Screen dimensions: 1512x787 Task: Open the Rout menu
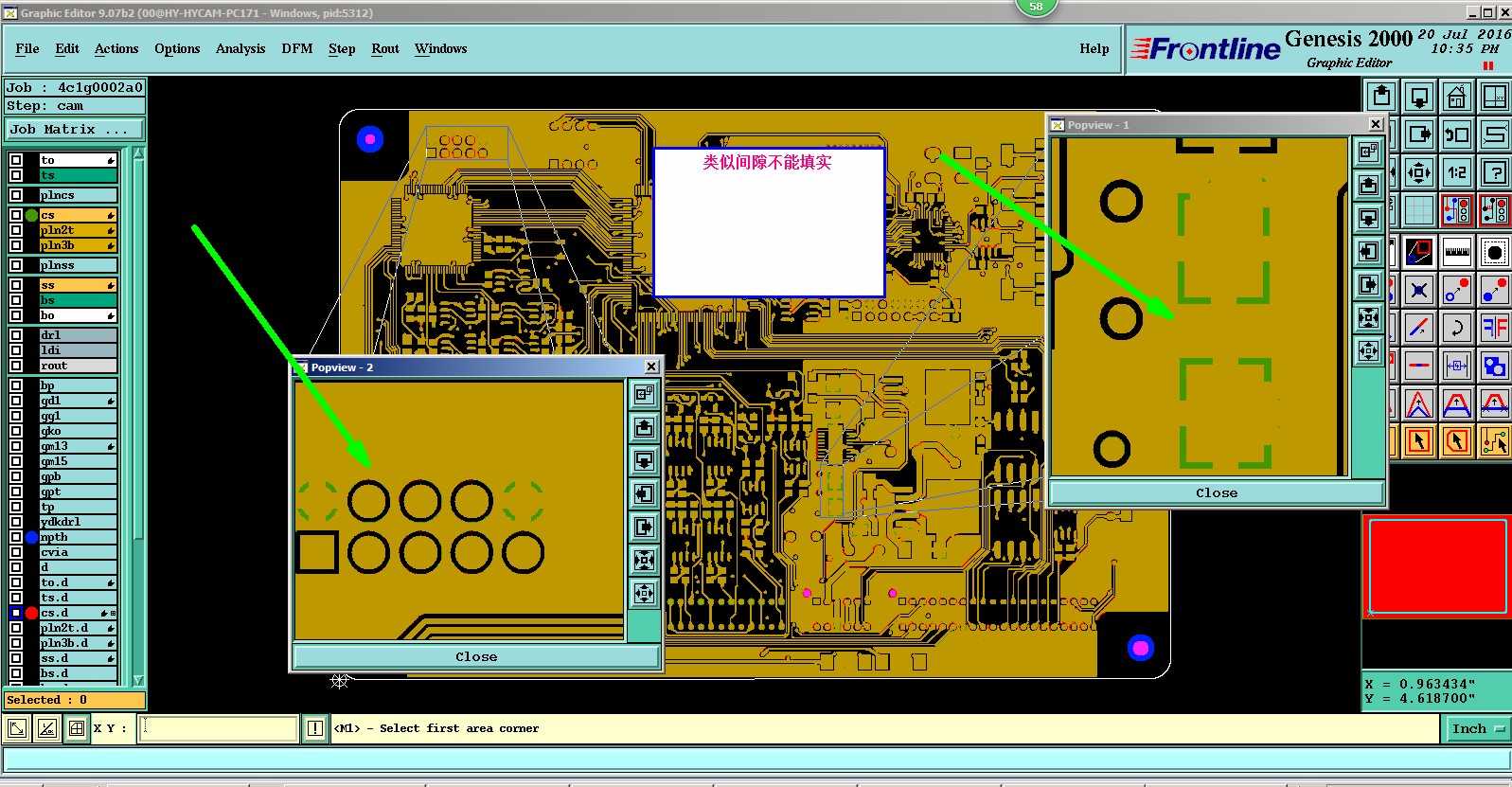(385, 48)
